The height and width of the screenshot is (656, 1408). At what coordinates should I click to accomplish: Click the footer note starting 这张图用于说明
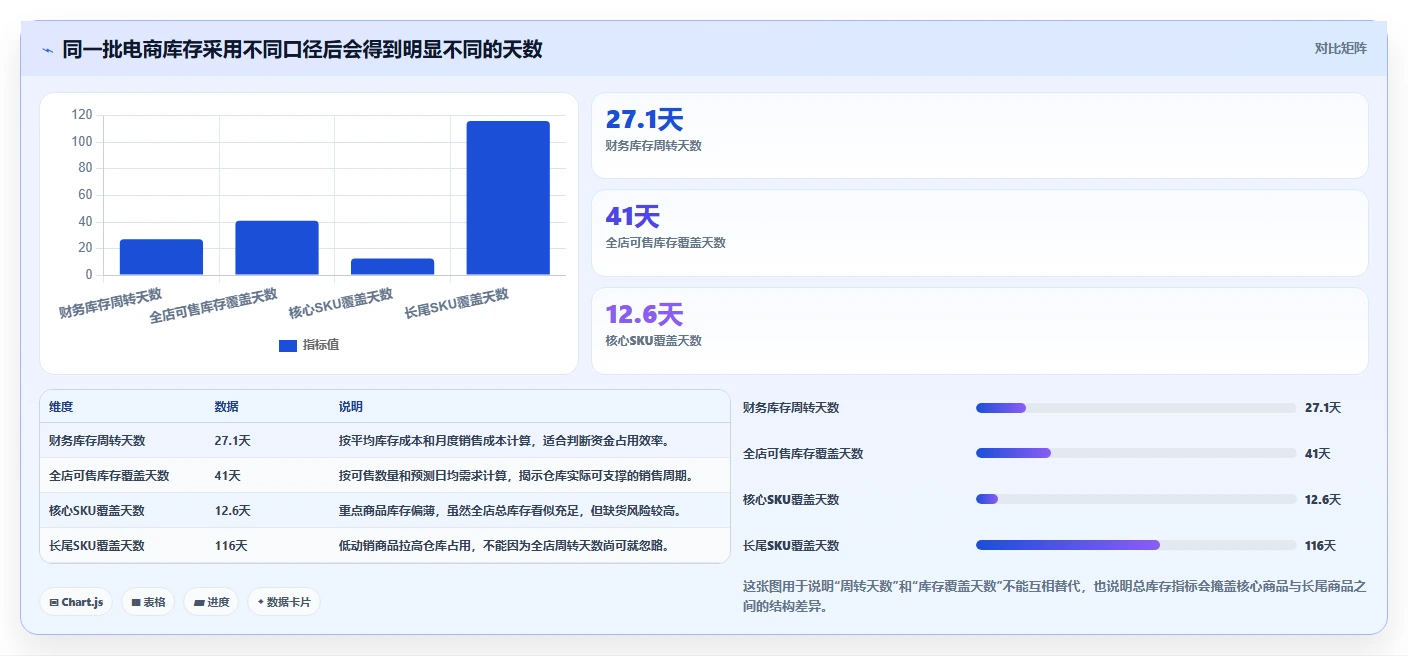pos(1054,596)
